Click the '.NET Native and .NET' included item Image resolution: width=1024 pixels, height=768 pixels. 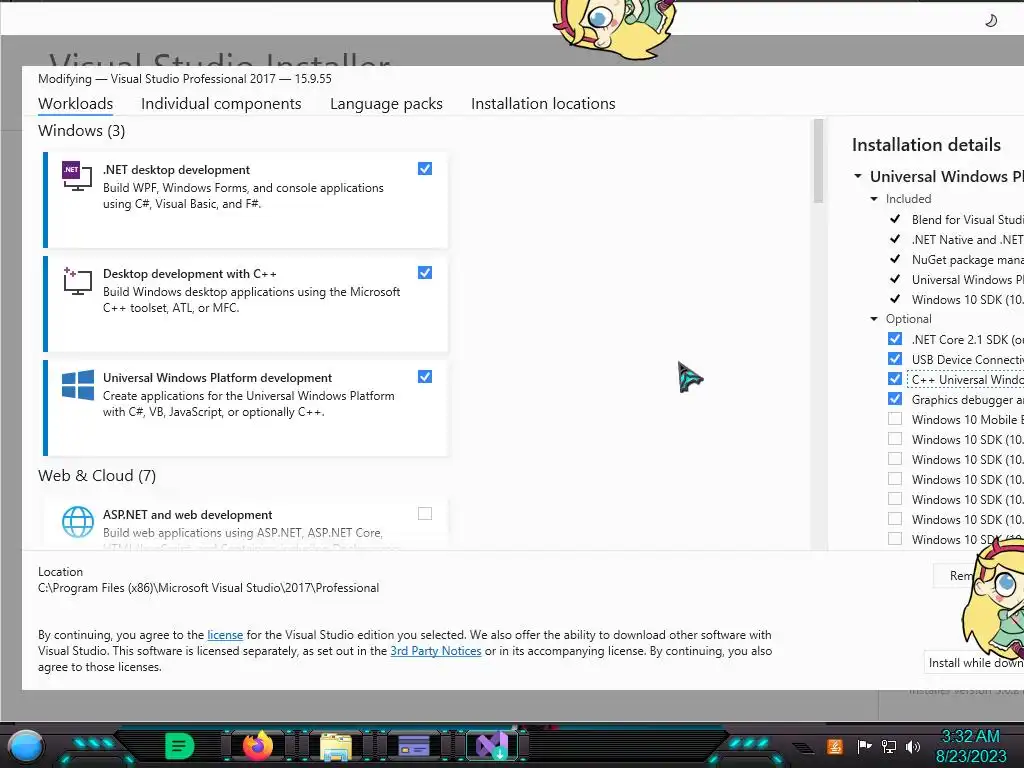pyautogui.click(x=967, y=240)
